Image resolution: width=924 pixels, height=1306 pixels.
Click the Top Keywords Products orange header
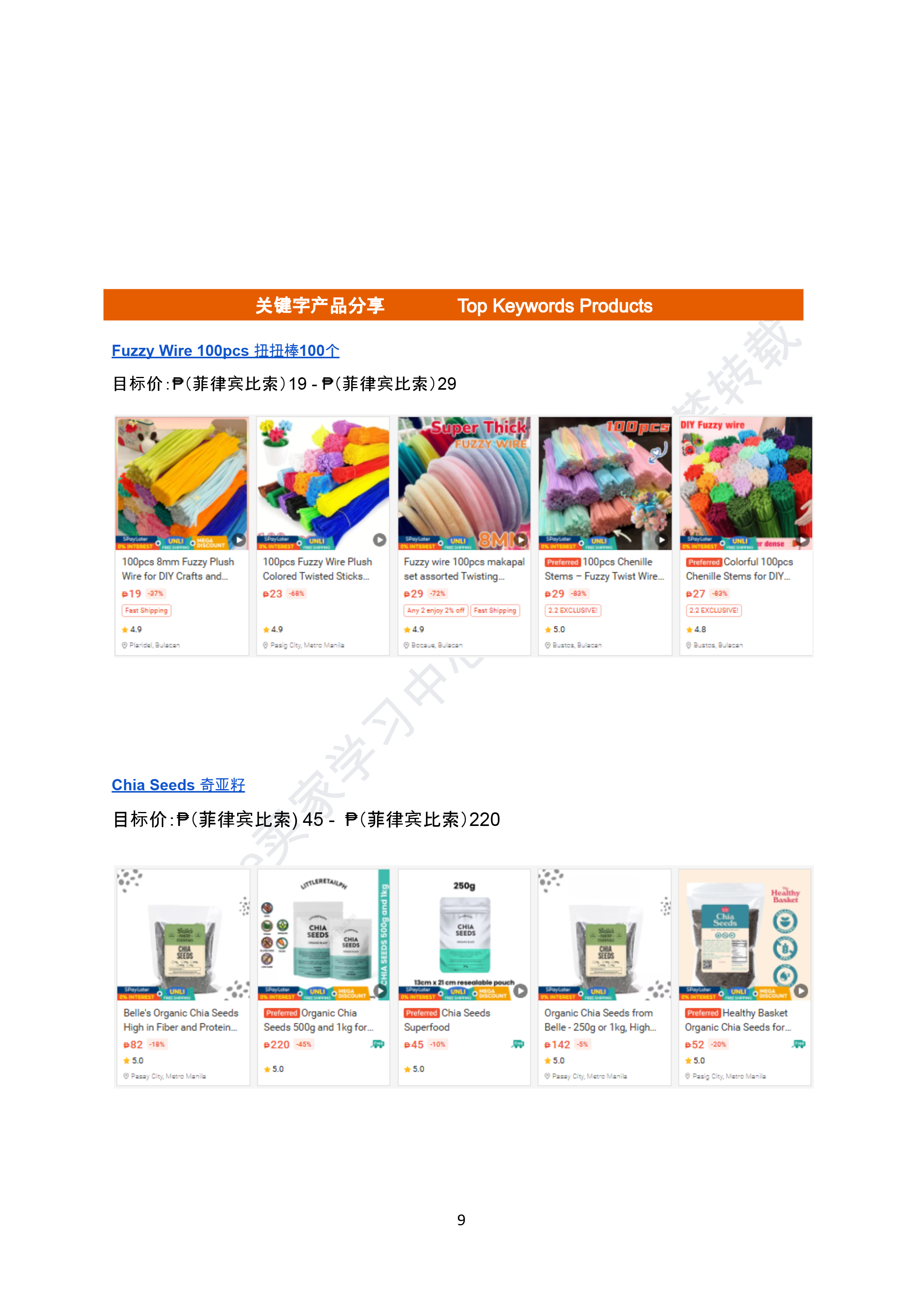click(453, 305)
